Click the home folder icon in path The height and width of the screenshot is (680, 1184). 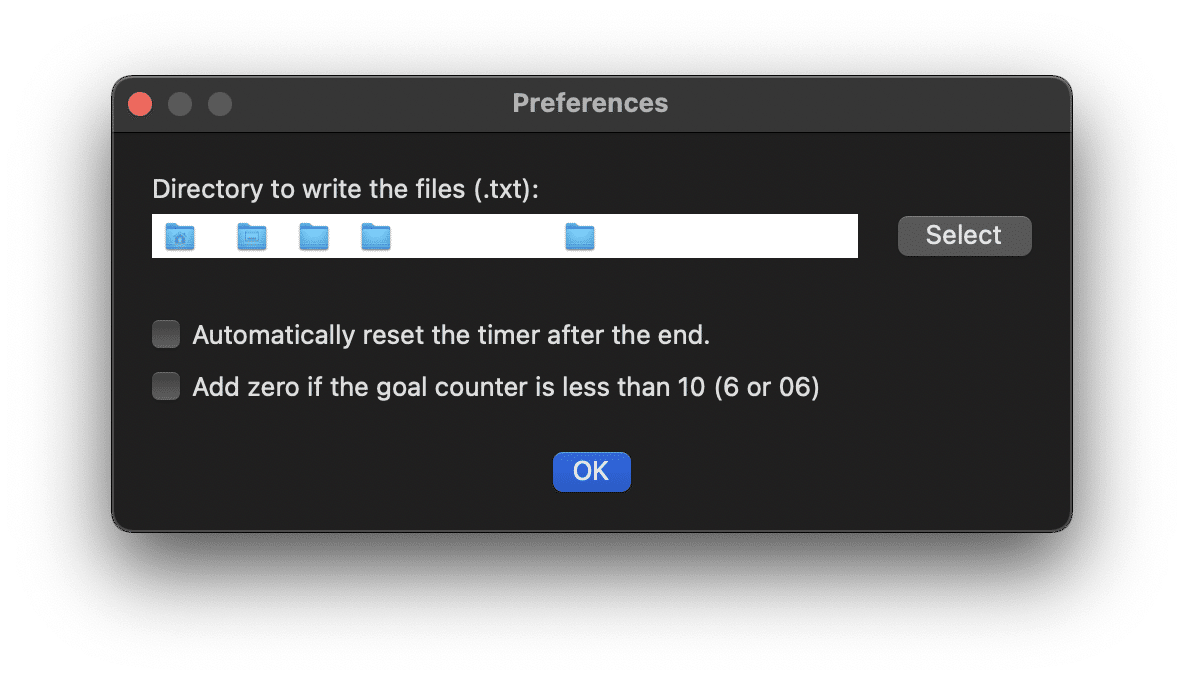pos(179,237)
